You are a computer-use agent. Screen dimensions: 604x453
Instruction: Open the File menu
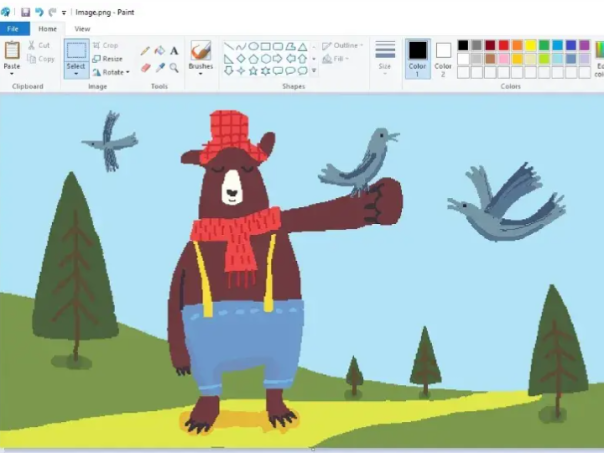14,29
